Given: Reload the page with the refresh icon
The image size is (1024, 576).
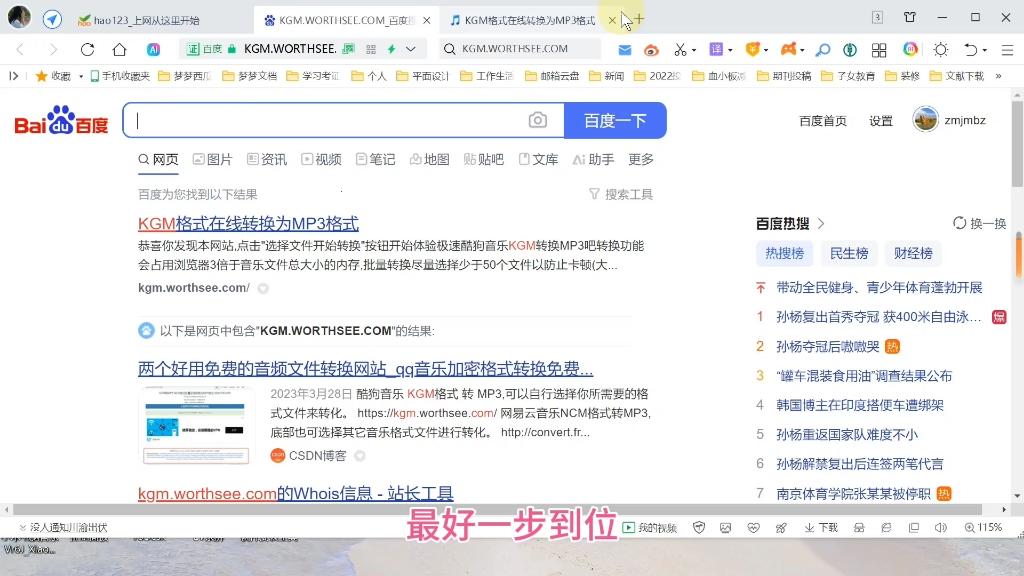Looking at the screenshot, I should click(x=88, y=49).
